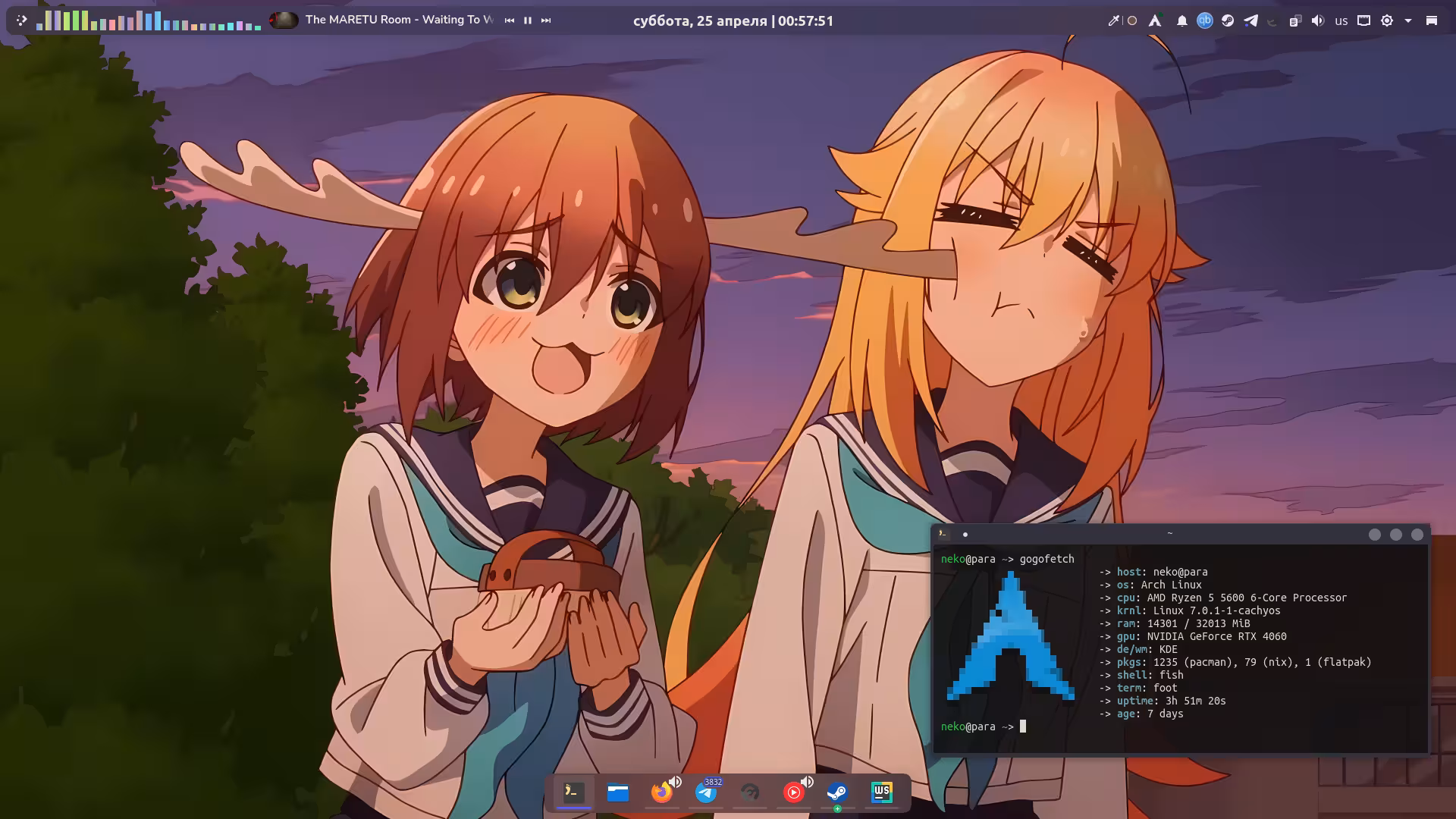
Task: Open the clipboard manager tray icon
Action: 1295,20
